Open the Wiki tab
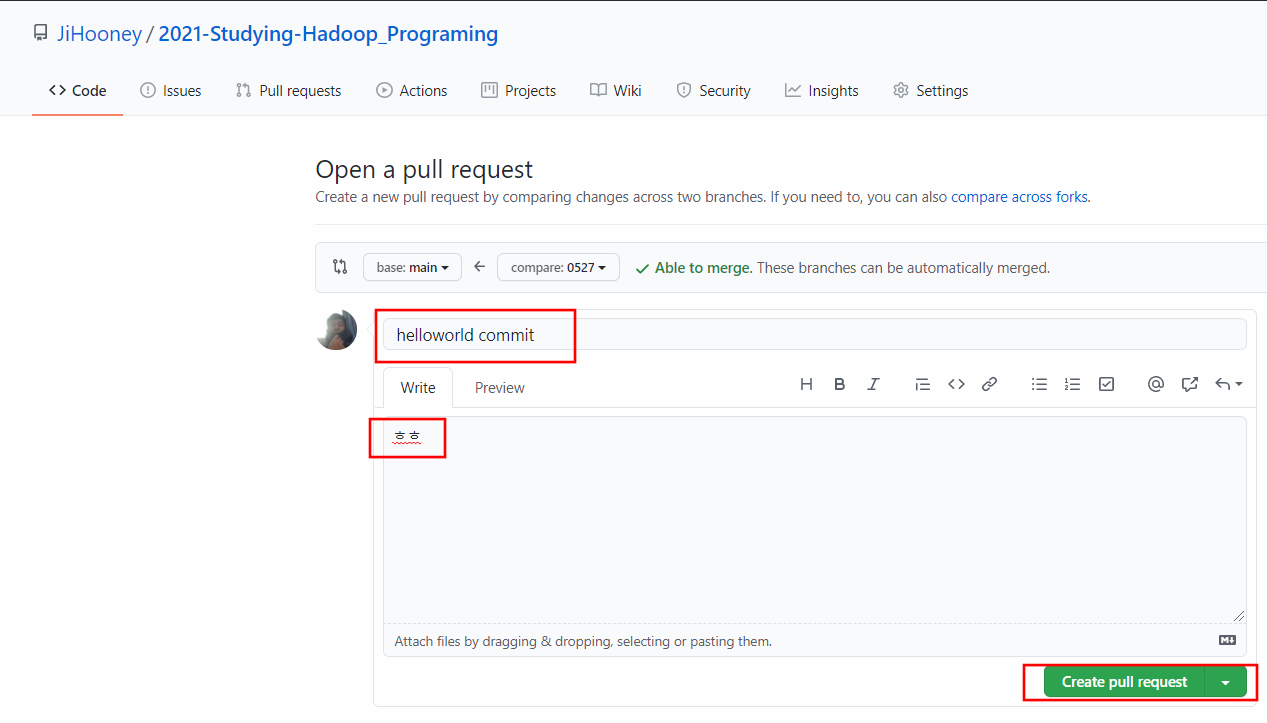 tap(616, 90)
